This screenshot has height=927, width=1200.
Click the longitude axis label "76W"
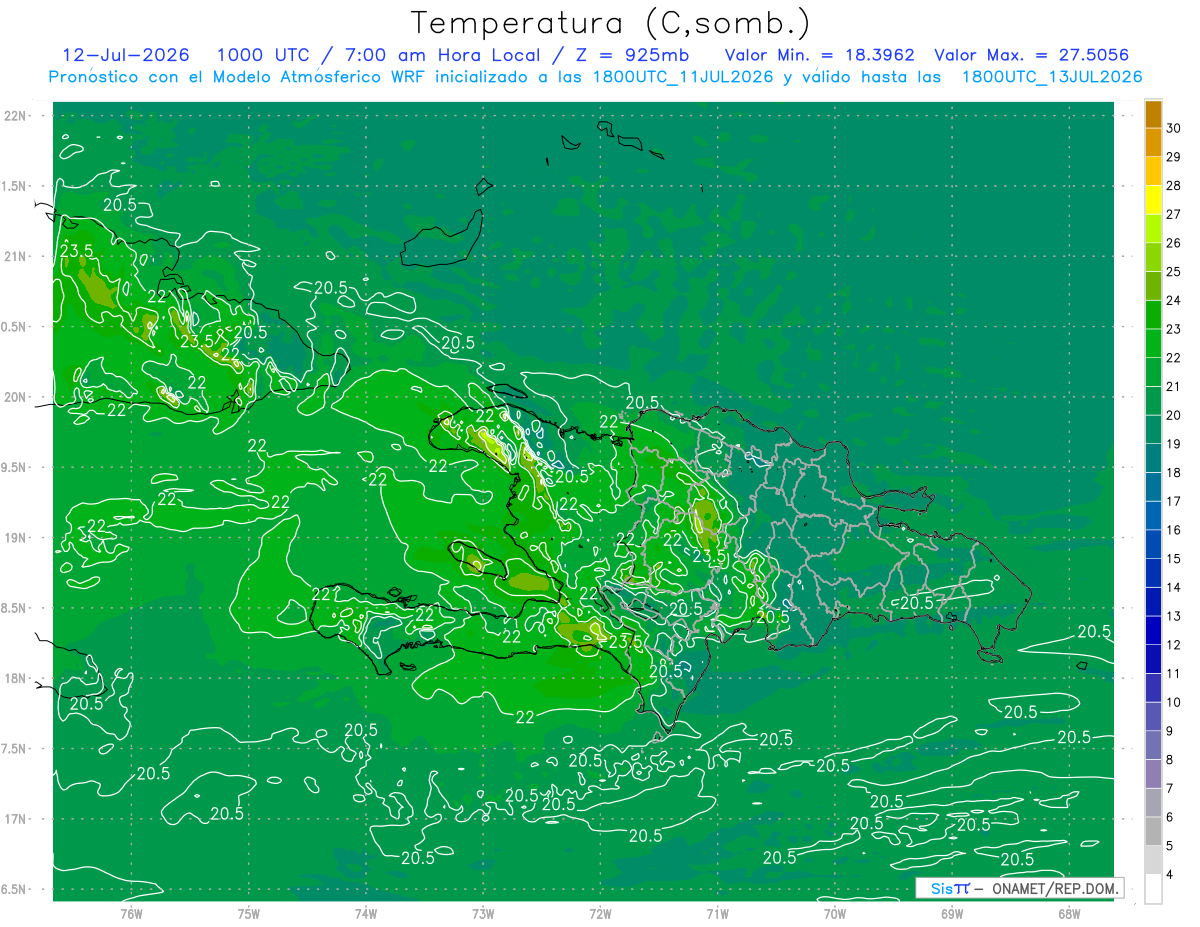pos(131,914)
